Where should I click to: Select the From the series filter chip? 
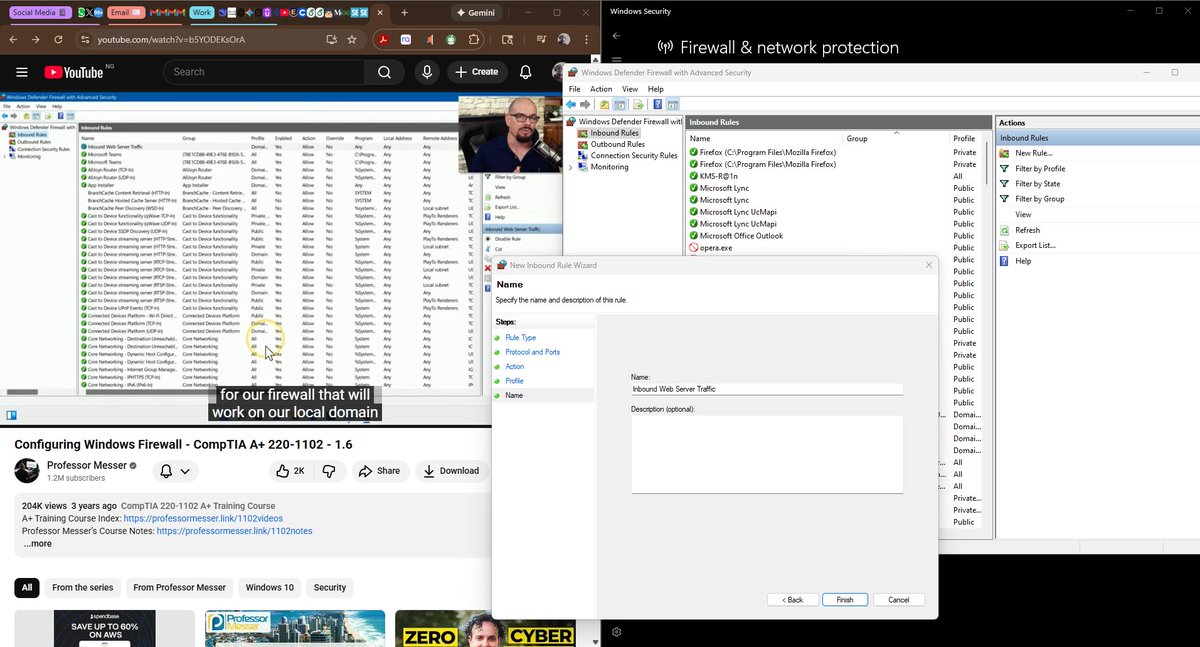[83, 587]
